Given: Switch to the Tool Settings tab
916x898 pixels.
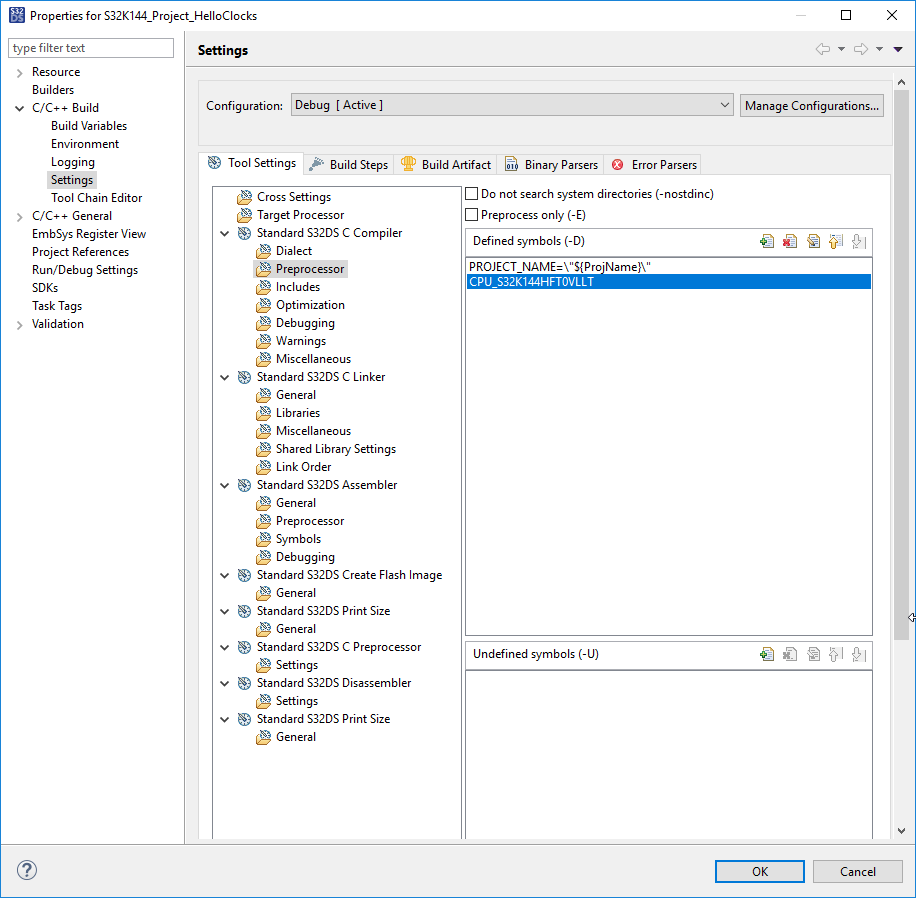Looking at the screenshot, I should (x=252, y=163).
